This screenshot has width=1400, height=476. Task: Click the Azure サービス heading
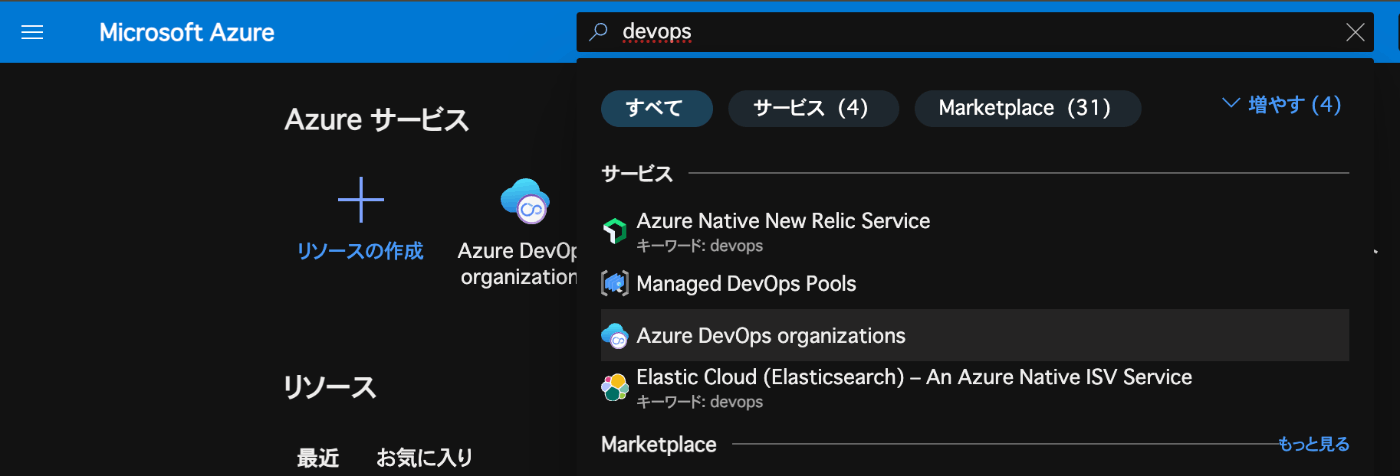(x=377, y=120)
